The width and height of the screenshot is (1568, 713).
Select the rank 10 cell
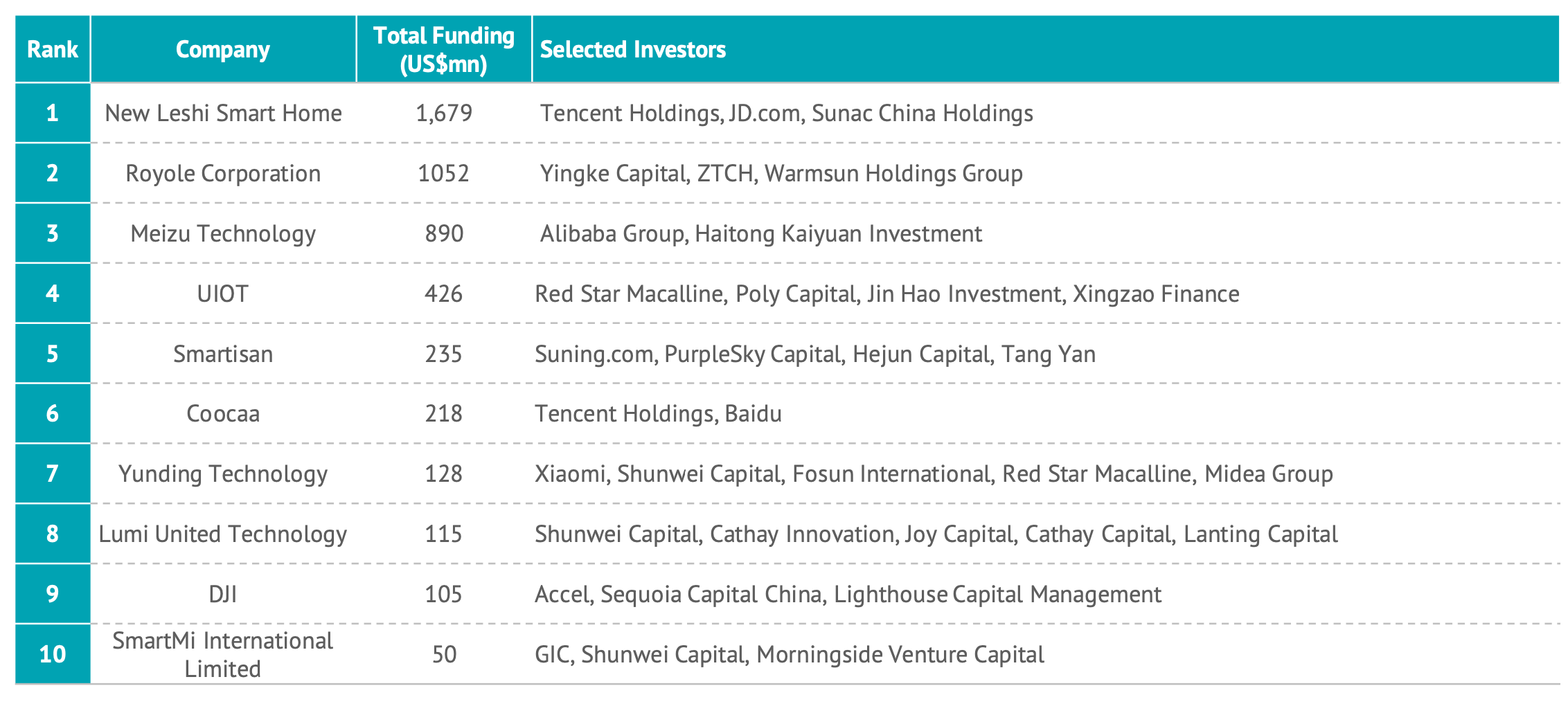(53, 654)
